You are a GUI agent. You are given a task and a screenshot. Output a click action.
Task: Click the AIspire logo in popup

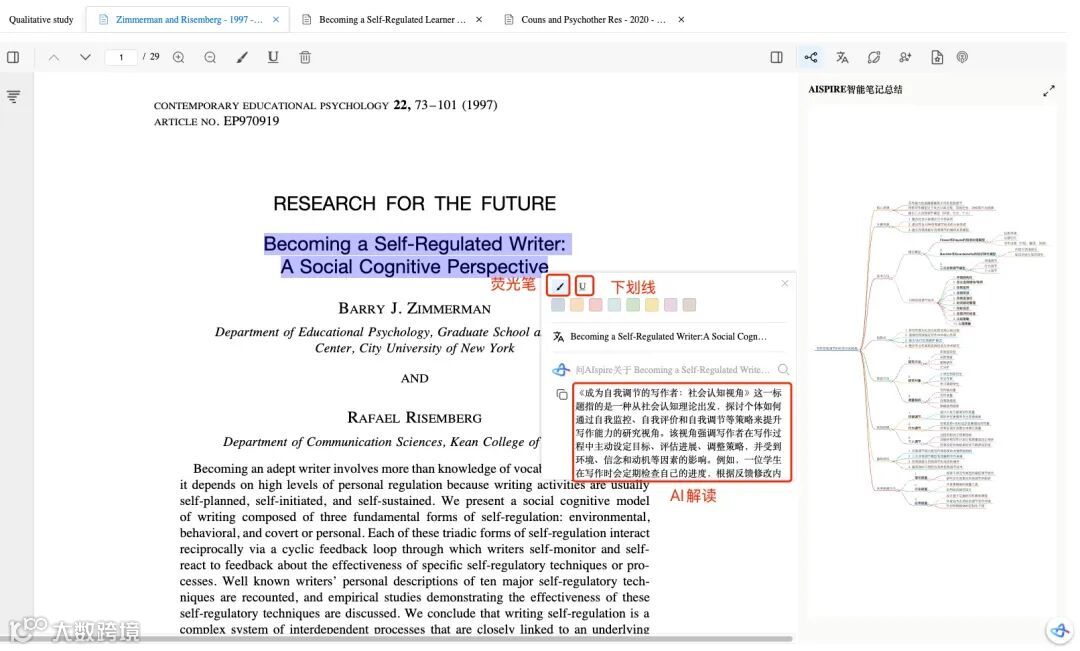point(561,370)
